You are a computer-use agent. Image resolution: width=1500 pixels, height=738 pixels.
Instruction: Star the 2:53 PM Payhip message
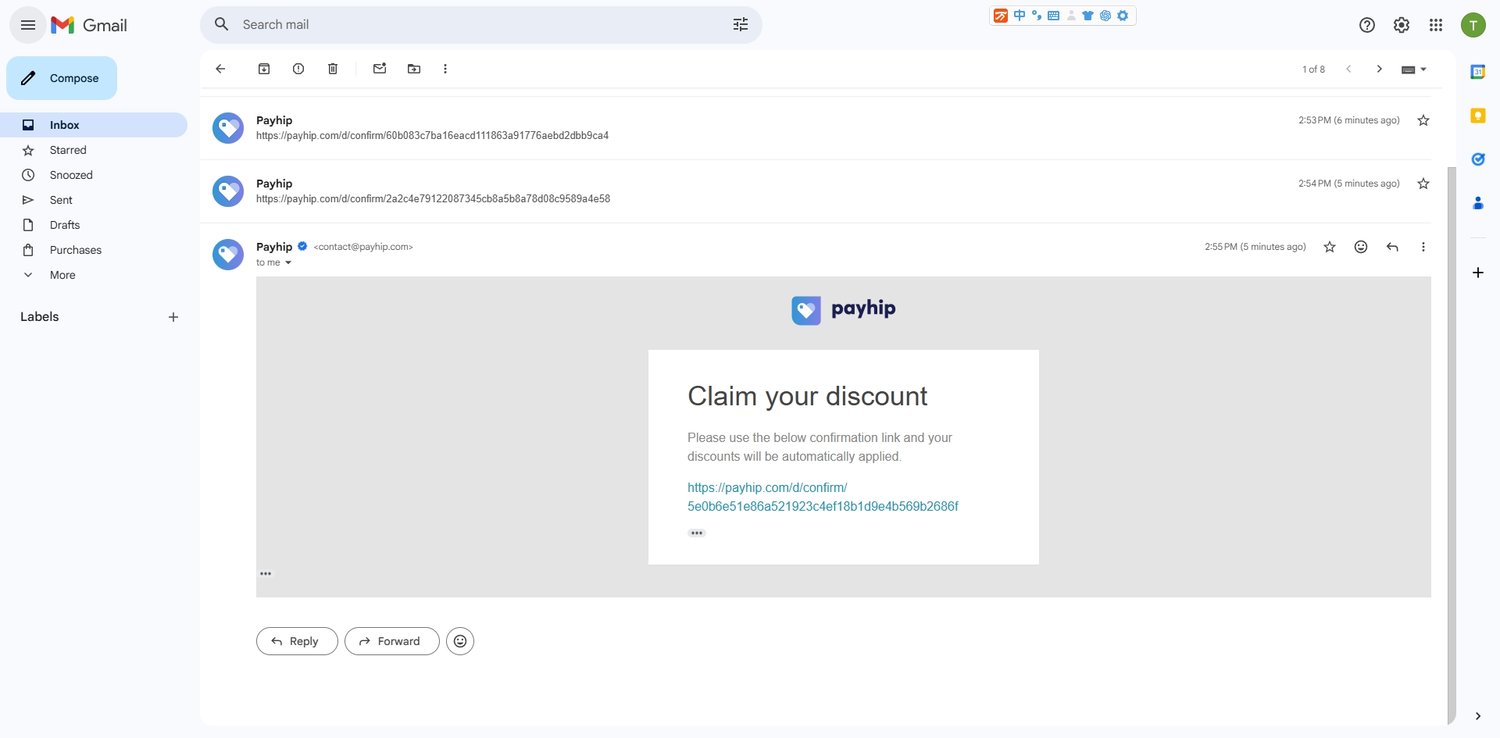click(x=1423, y=120)
